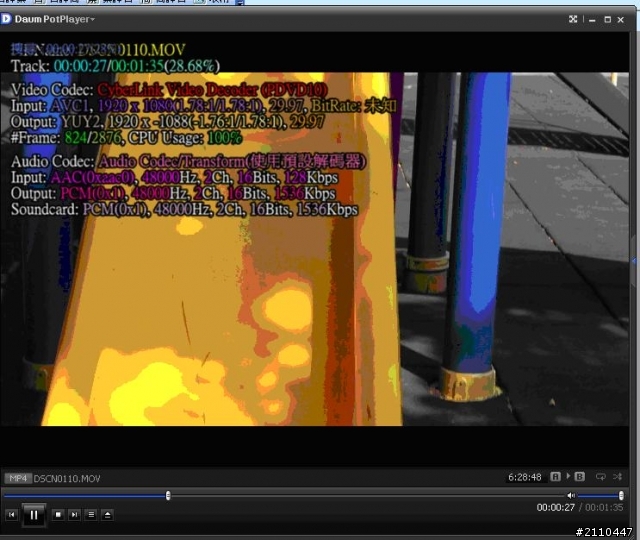Toggle shuffle playback icon

(618, 477)
